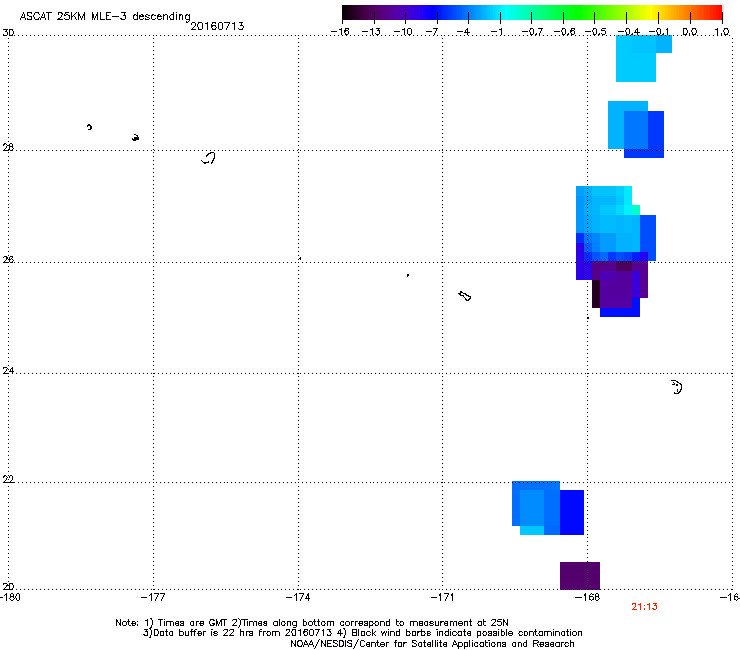This screenshot has height=650, width=740.
Task: Click the 'ASCAT 25KM MLE-3 descending' title
Action: point(105,16)
